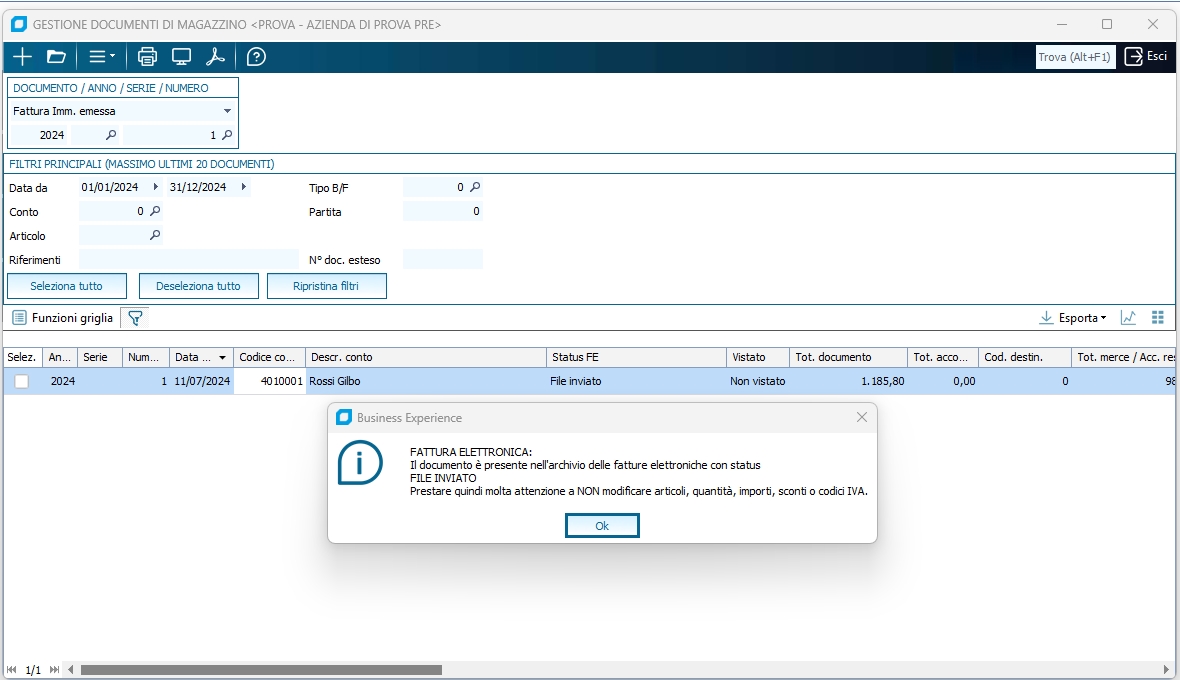Click the scroll left arrow
Image resolution: width=1180 pixels, height=680 pixels.
(x=71, y=669)
